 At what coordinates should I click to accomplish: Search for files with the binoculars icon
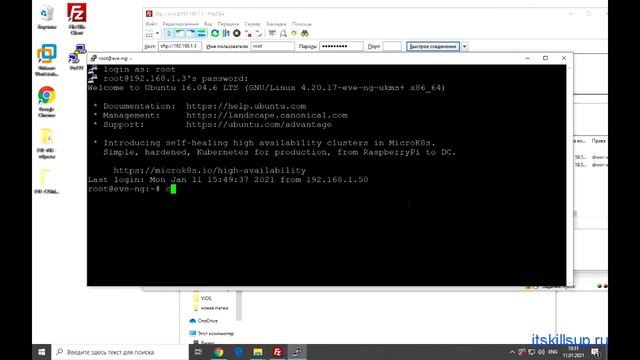pyautogui.click(x=305, y=33)
